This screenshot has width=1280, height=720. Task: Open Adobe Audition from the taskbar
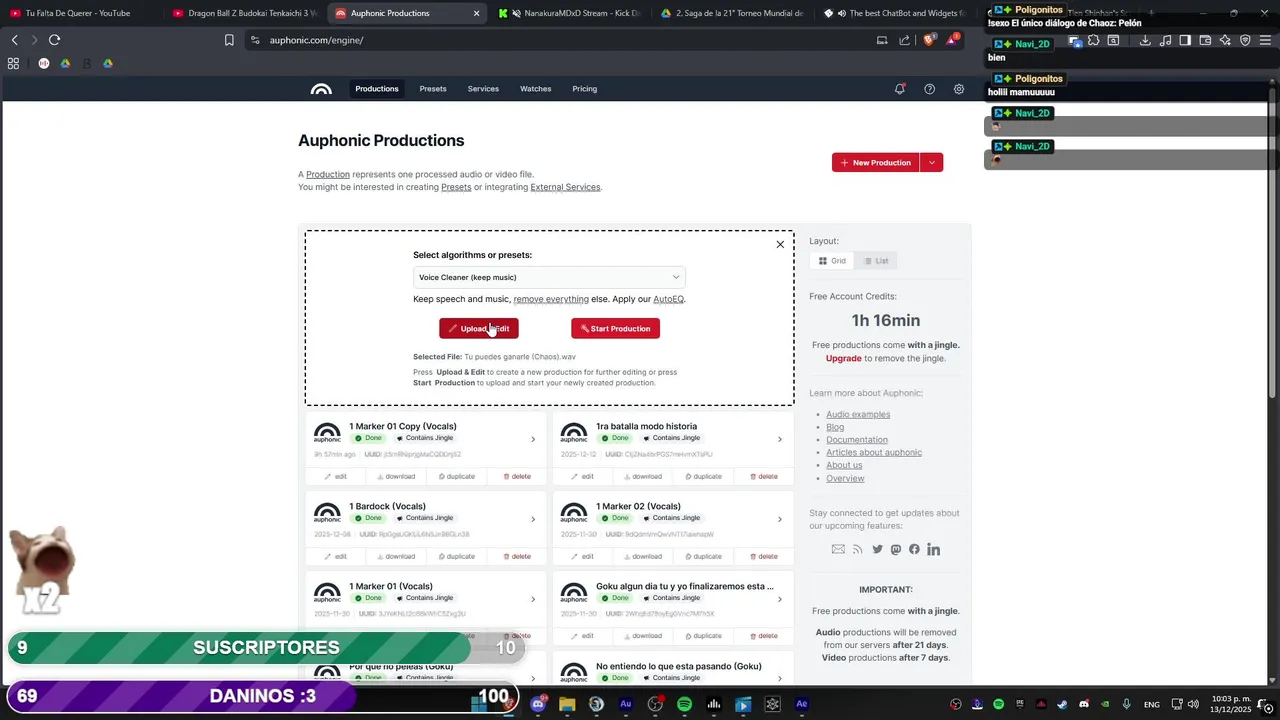point(626,704)
